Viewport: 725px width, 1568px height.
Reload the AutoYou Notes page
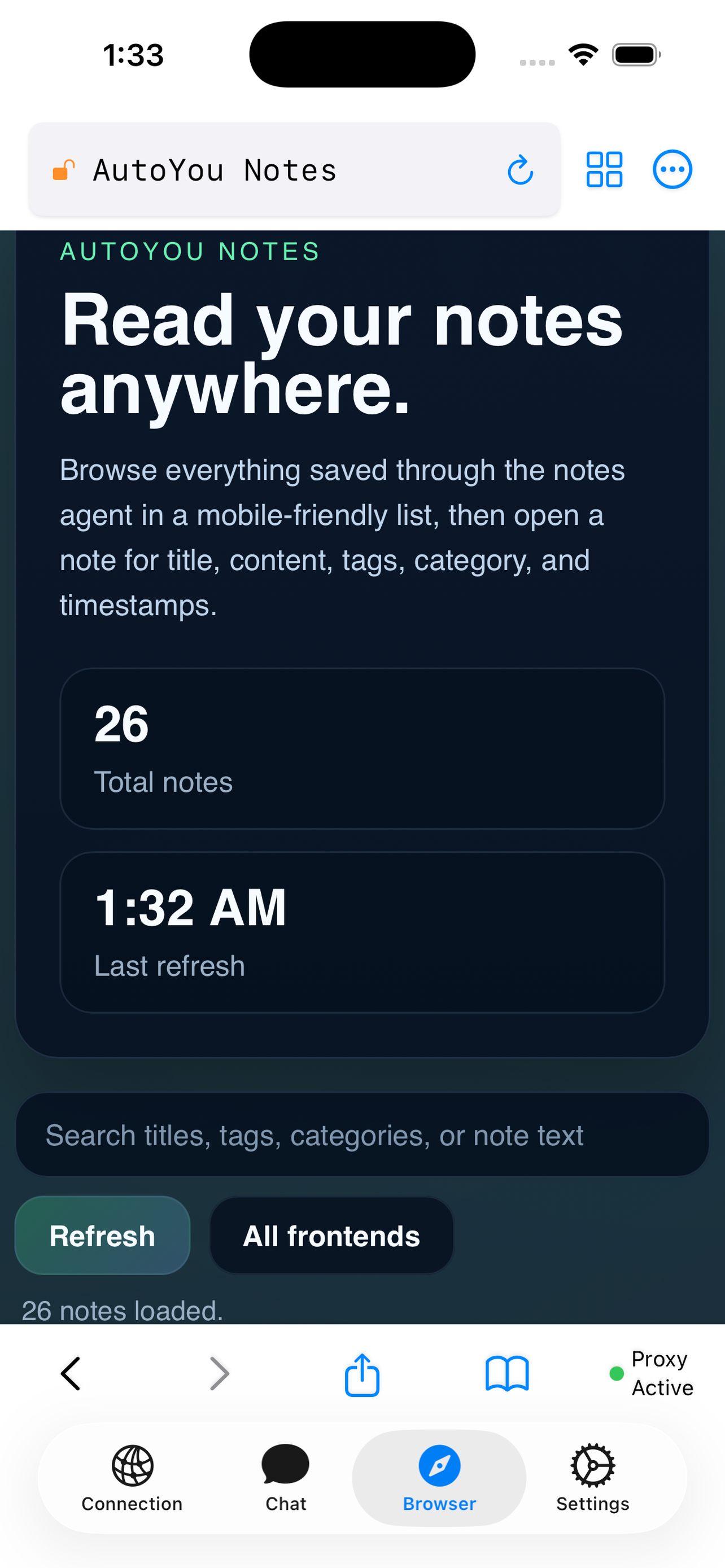click(521, 169)
